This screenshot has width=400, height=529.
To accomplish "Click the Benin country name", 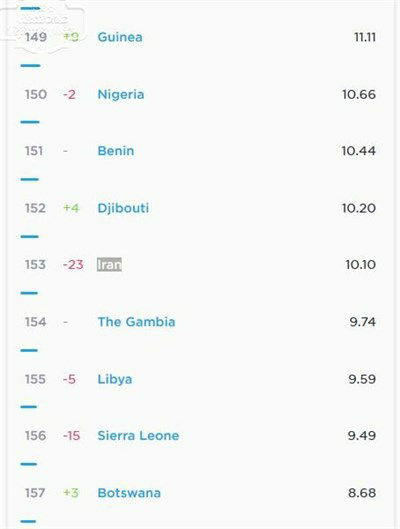I will coord(116,151).
